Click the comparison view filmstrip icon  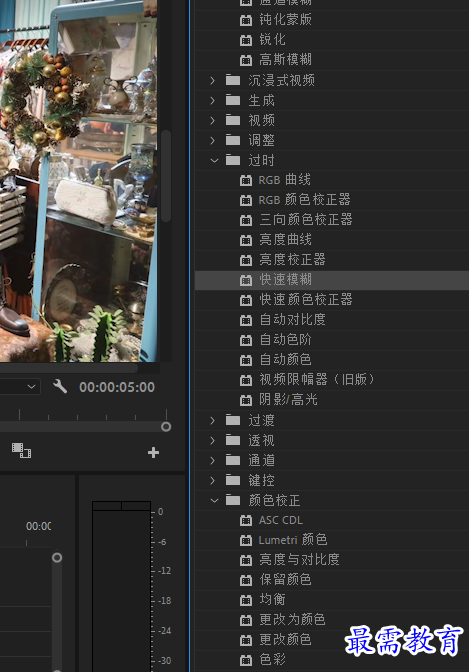point(21,451)
